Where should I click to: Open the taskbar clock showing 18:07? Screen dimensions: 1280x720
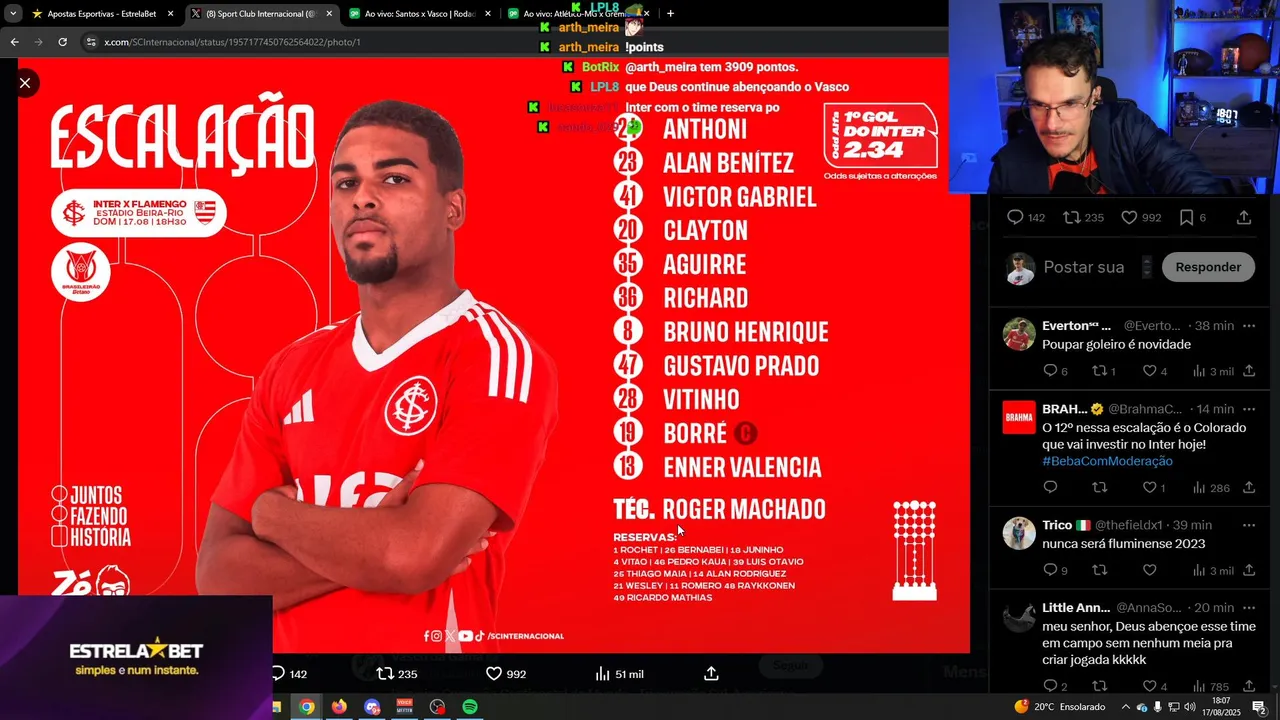pos(1222,707)
